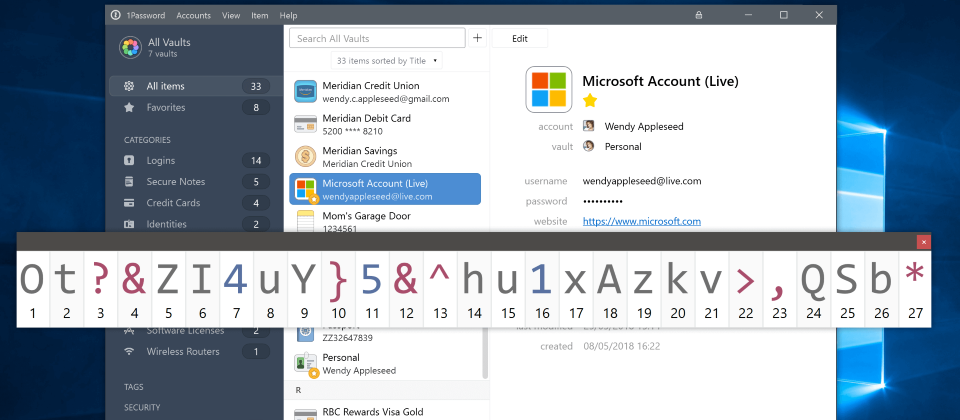This screenshot has width=960, height=420.
Task: Click the Passport item icon
Action: click(305, 333)
